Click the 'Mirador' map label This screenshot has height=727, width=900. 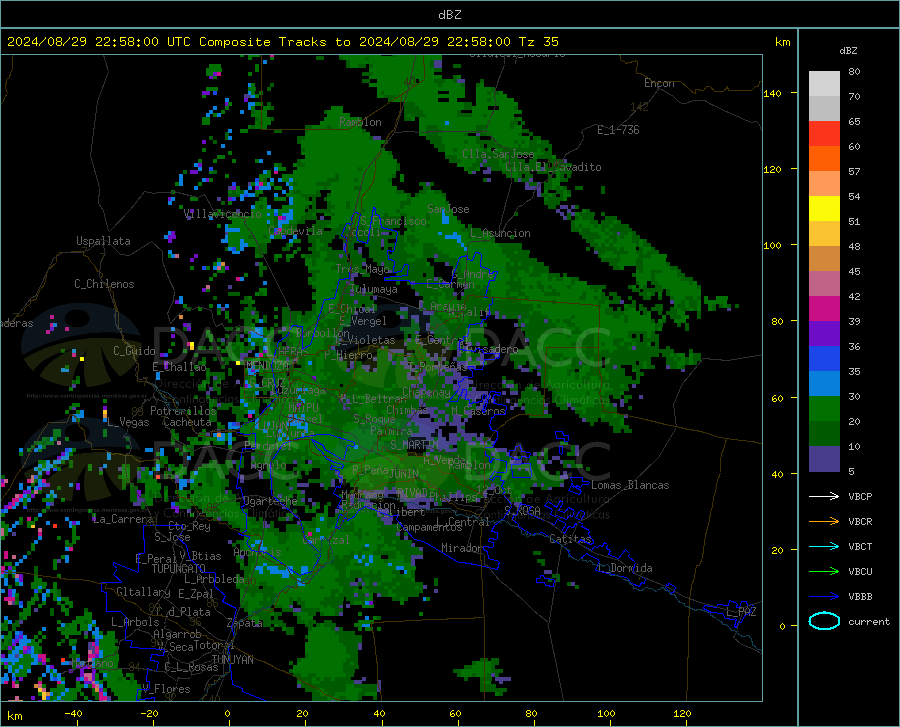click(x=462, y=548)
